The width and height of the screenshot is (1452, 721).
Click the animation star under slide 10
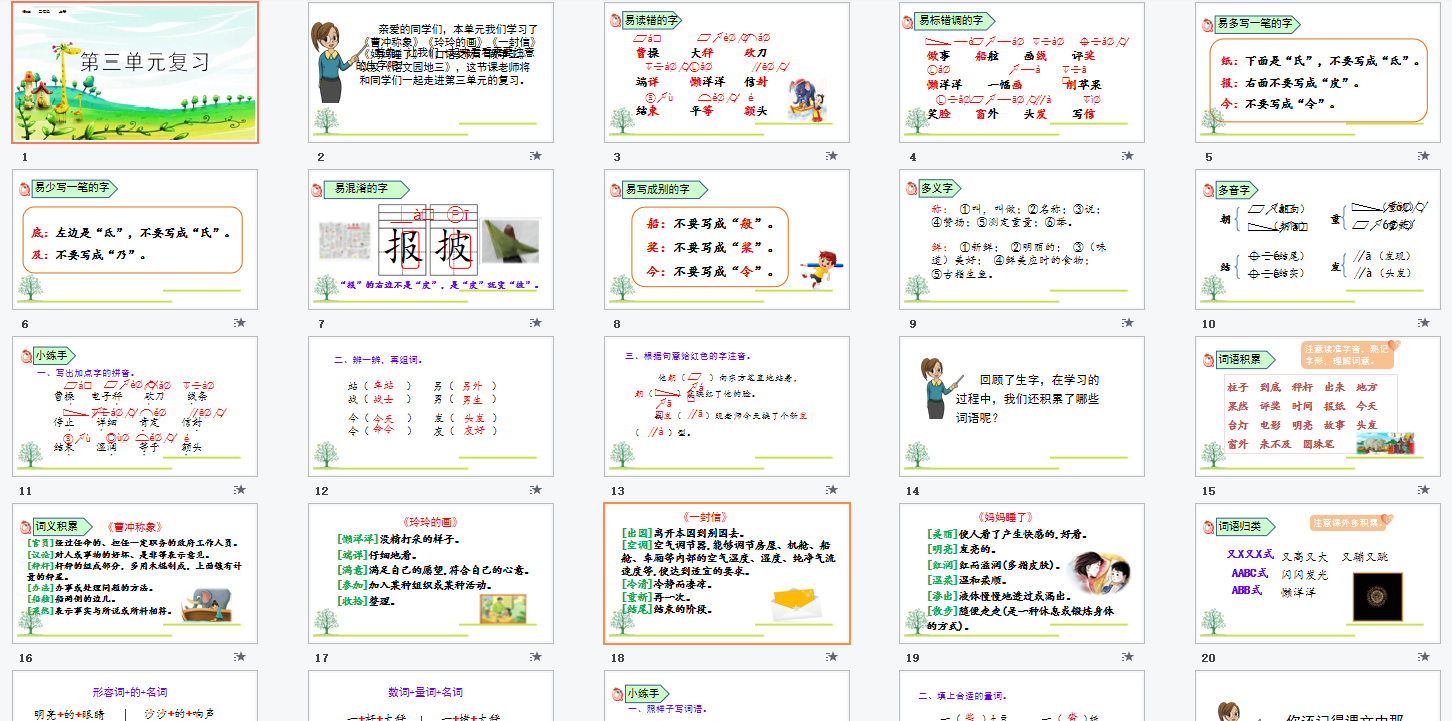pyautogui.click(x=1423, y=323)
